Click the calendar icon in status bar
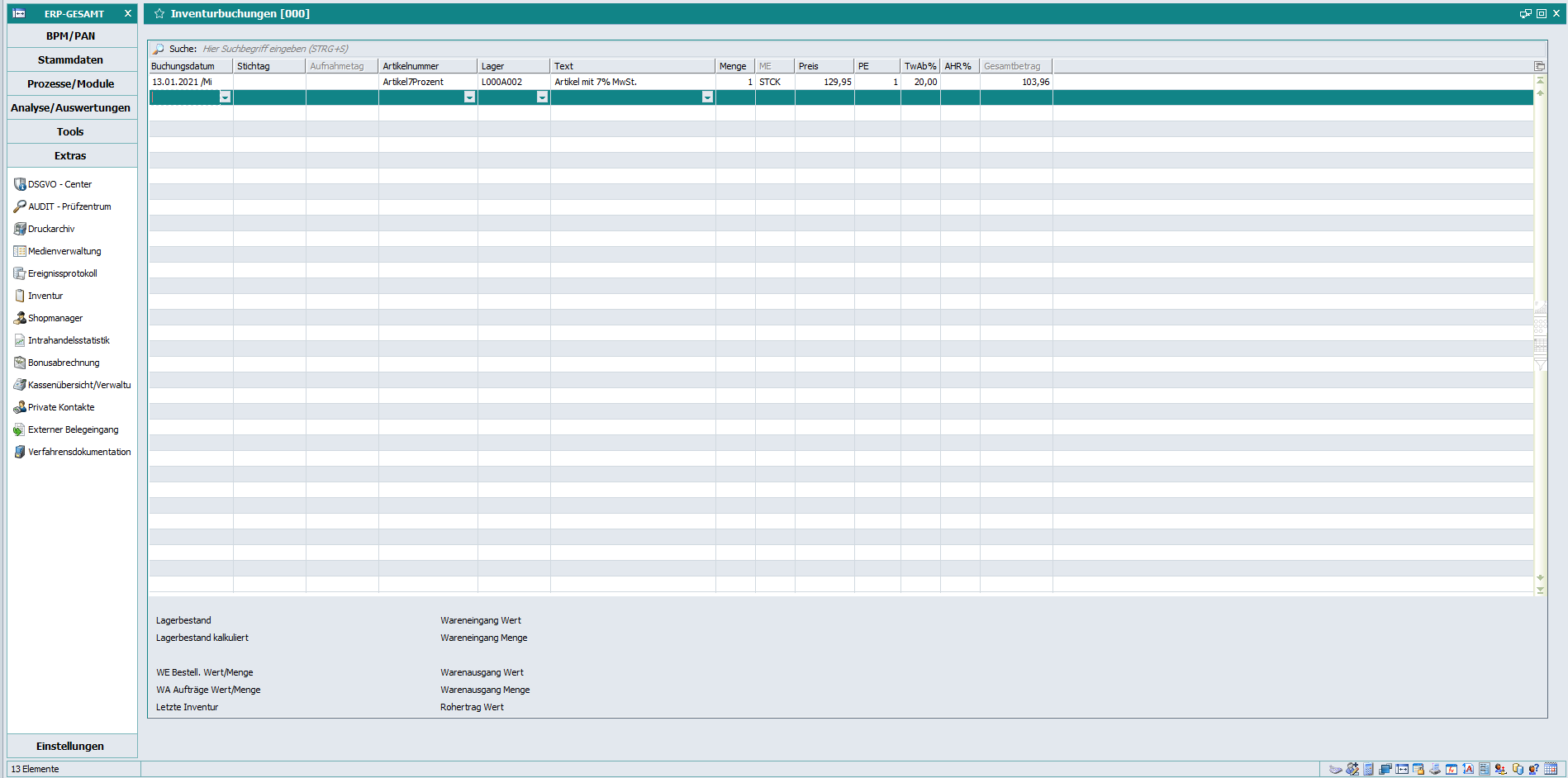Image resolution: width=1568 pixels, height=778 pixels. 1551,769
